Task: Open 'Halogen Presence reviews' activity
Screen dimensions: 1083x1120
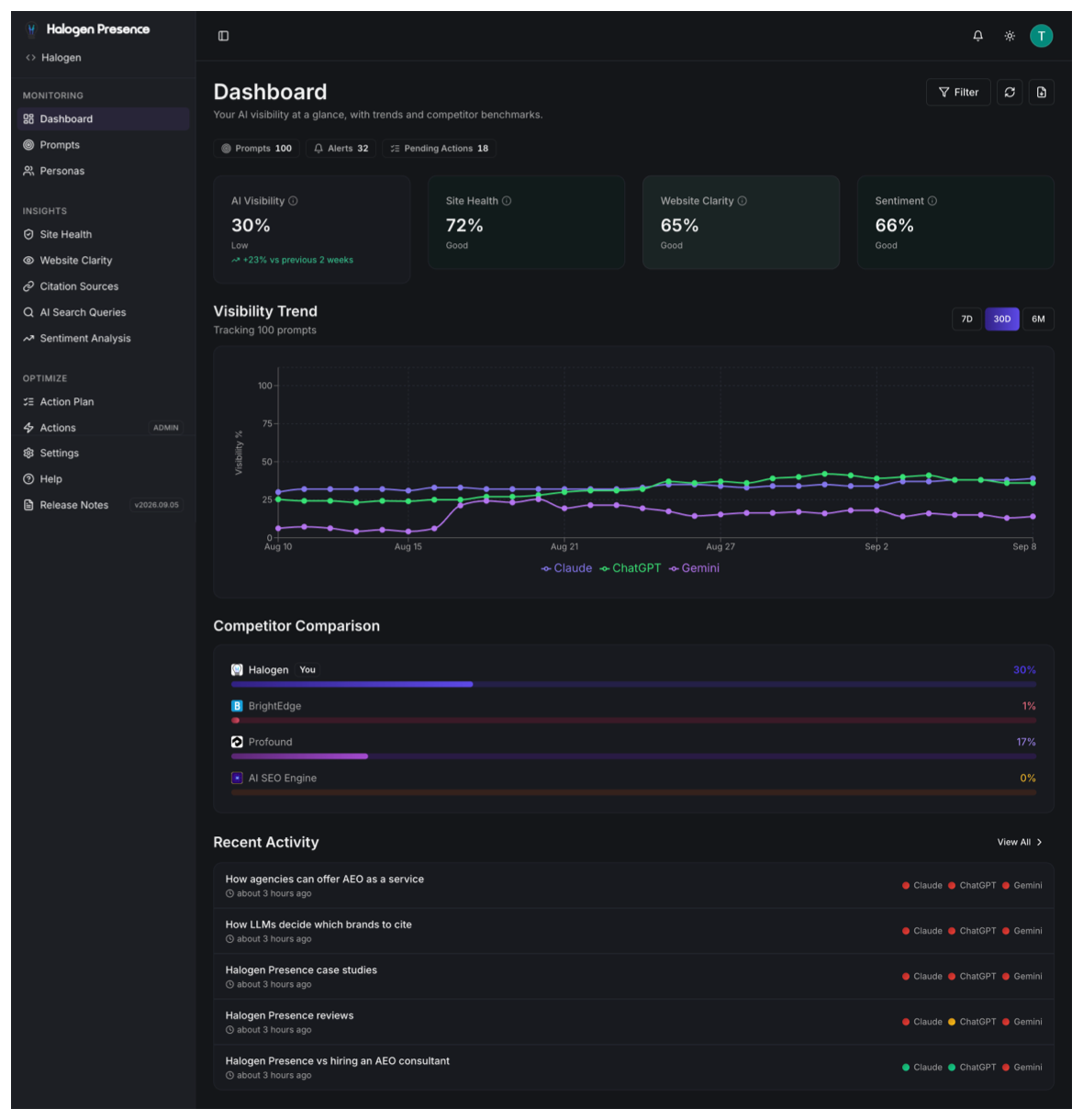Action: [x=633, y=1022]
